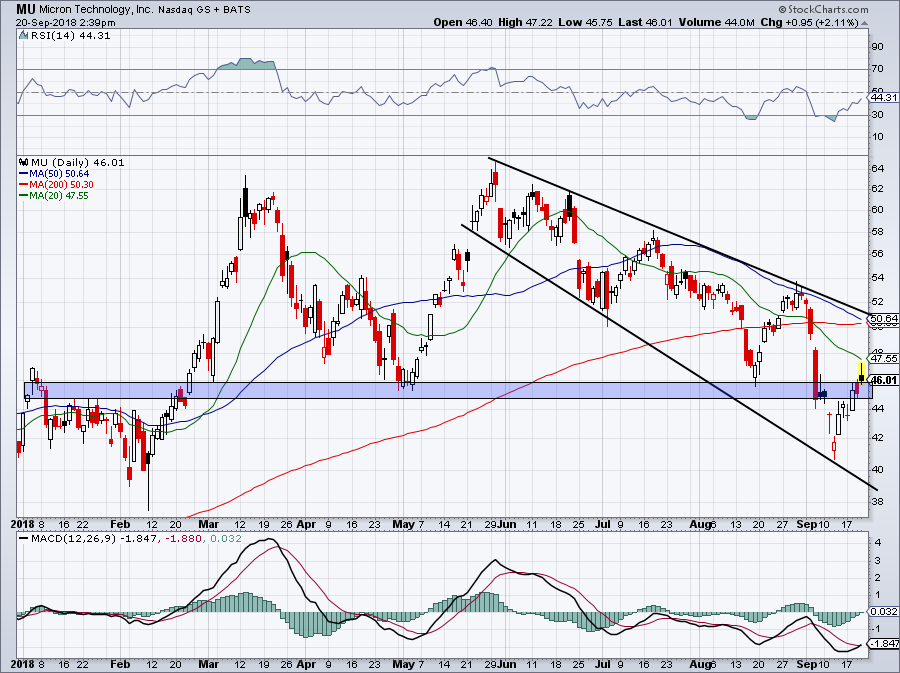Screen dimensions: 900x673
Task: Click the RSI(14) 44.31 legend label
Action: tap(69, 36)
